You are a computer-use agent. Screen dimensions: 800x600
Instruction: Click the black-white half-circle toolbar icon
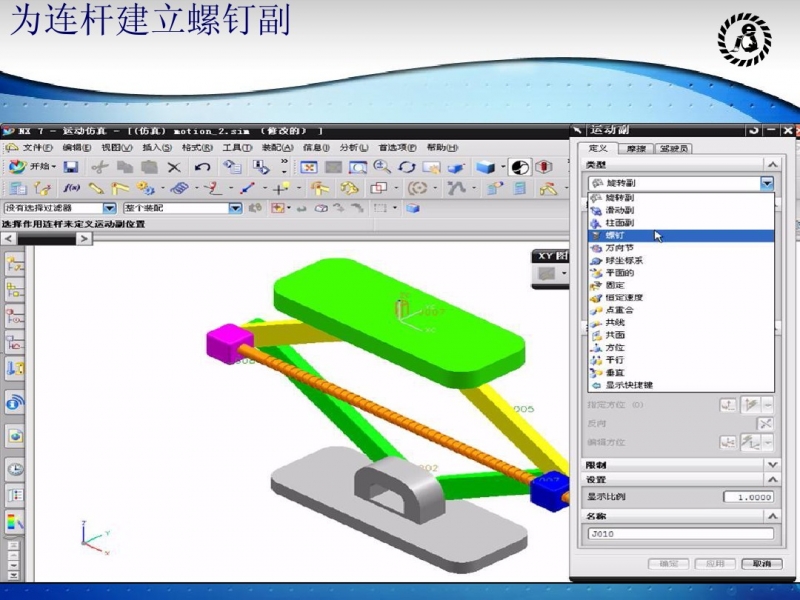(519, 167)
